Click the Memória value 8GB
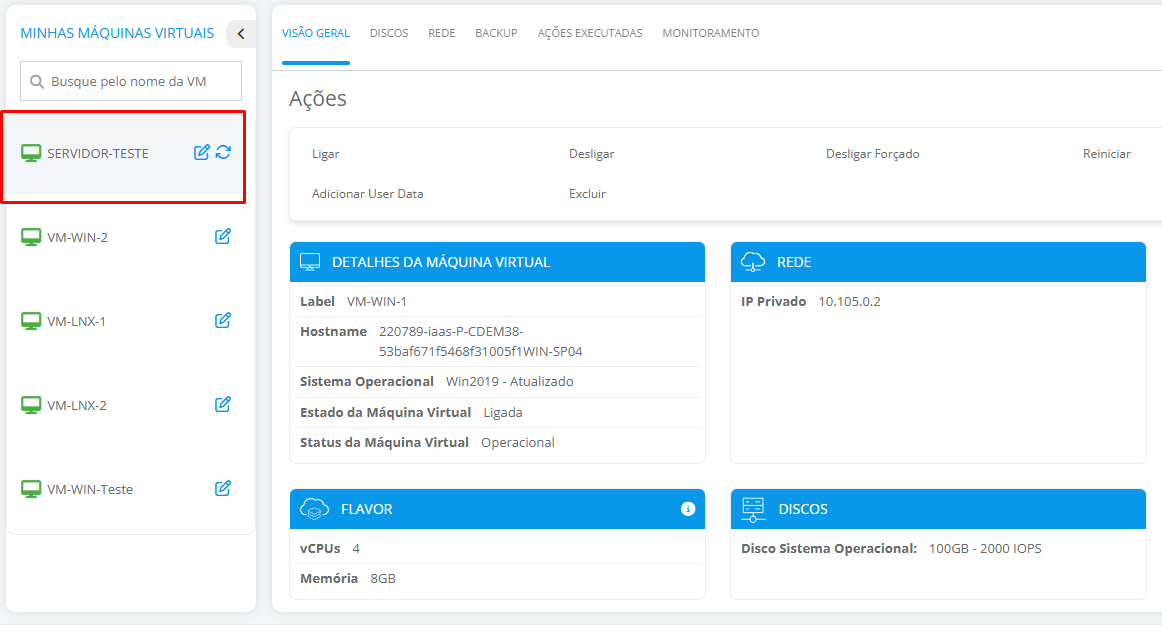Screen dimensions: 1162x636 click(383, 578)
